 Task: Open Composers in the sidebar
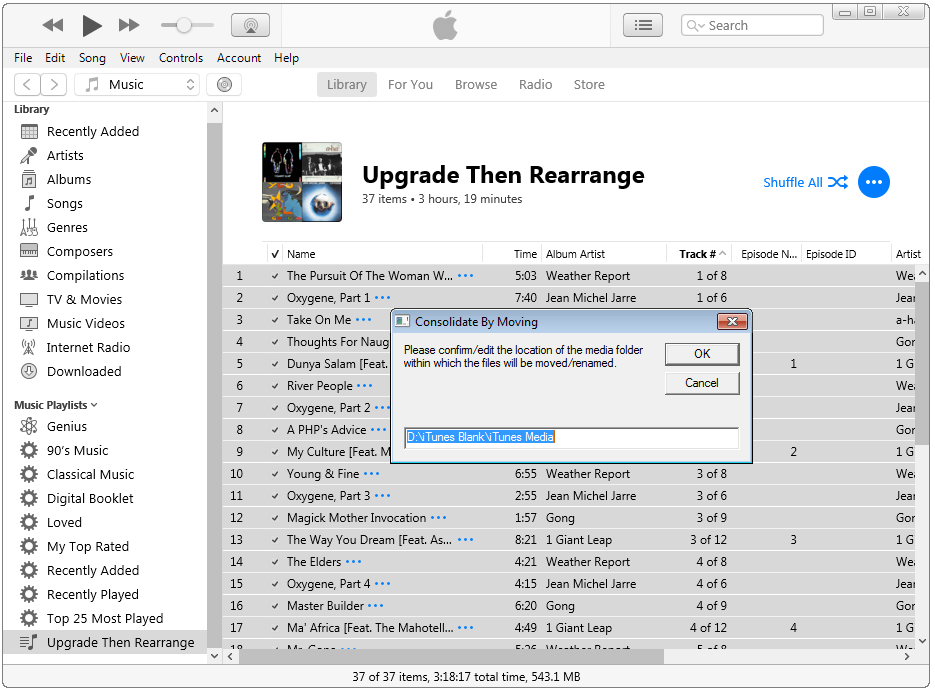[x=79, y=252]
